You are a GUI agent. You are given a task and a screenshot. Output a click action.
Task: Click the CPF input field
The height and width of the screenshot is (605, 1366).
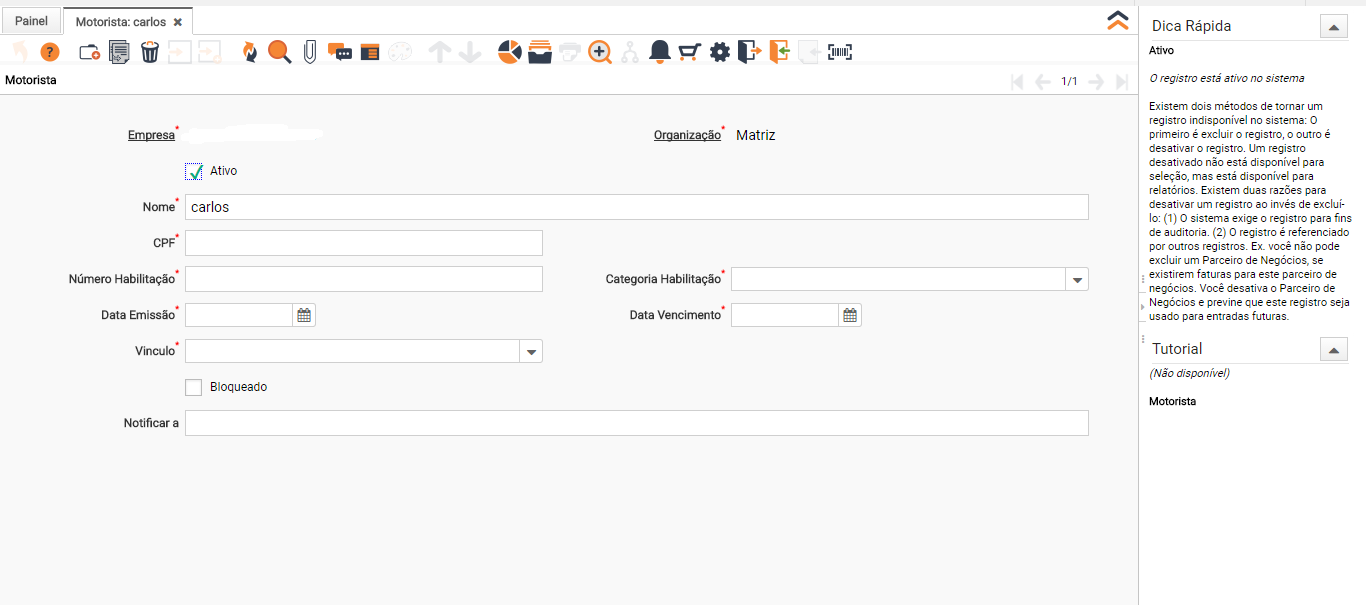click(x=364, y=243)
